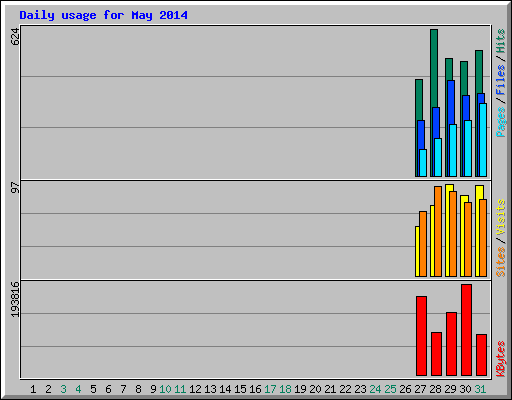This screenshot has height=400, width=512.
Task: Click day 4 on the date axis
Action: pos(78,389)
